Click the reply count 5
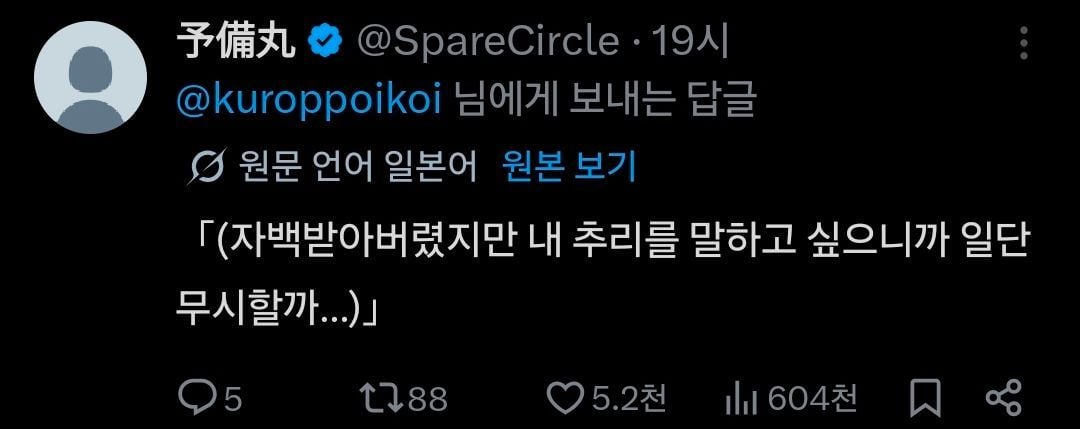Screen dimensions: 1080x429 (233, 399)
